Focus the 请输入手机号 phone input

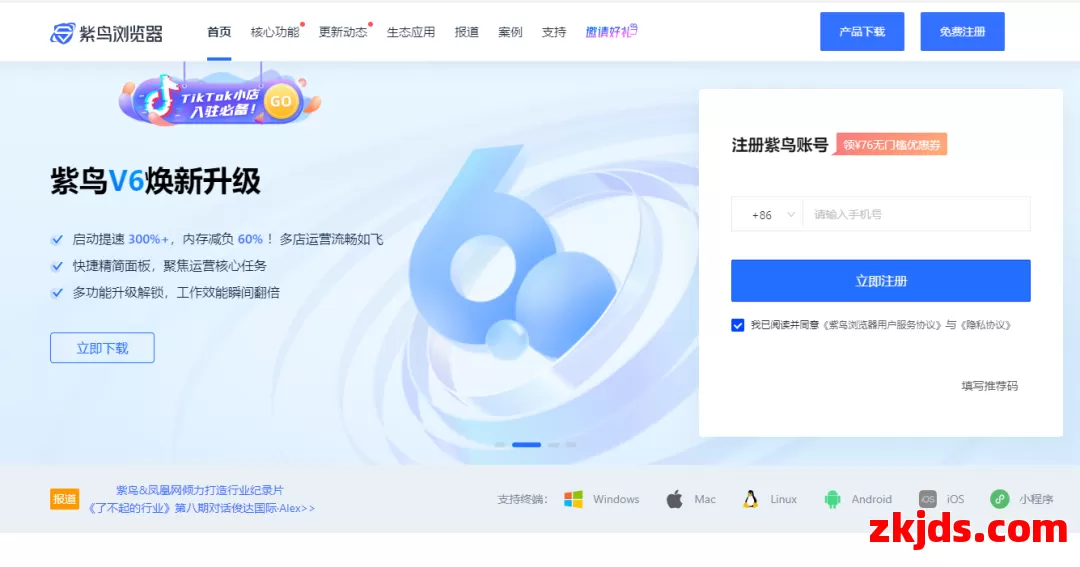917,214
